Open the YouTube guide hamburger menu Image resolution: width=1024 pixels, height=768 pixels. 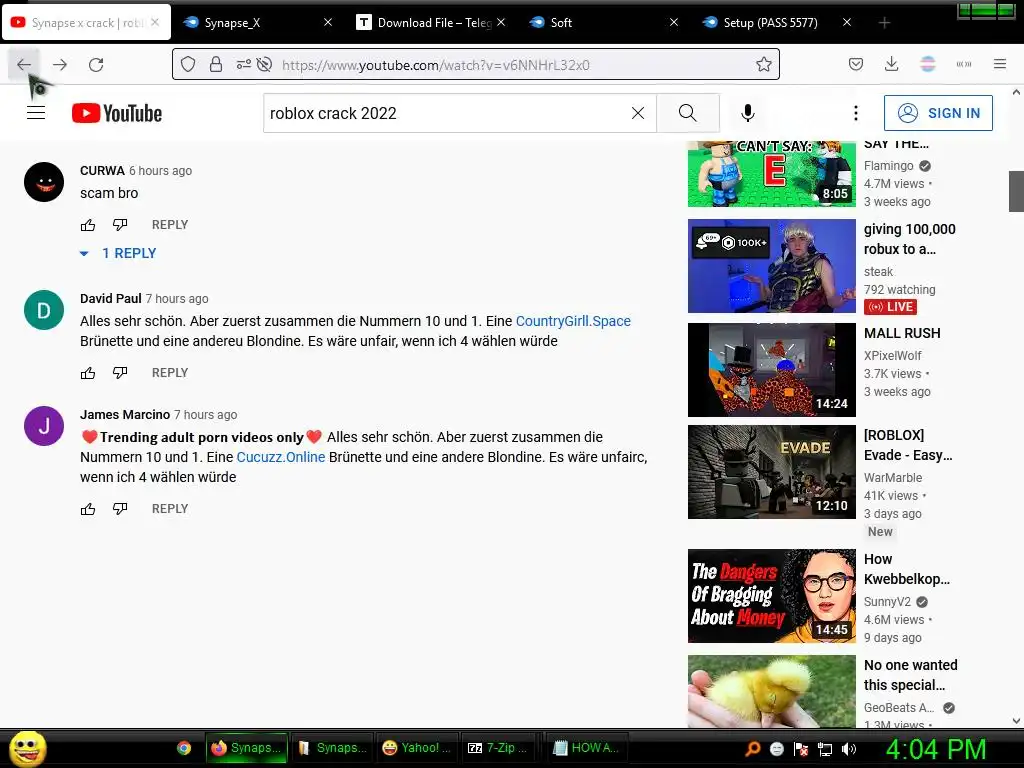(x=36, y=113)
